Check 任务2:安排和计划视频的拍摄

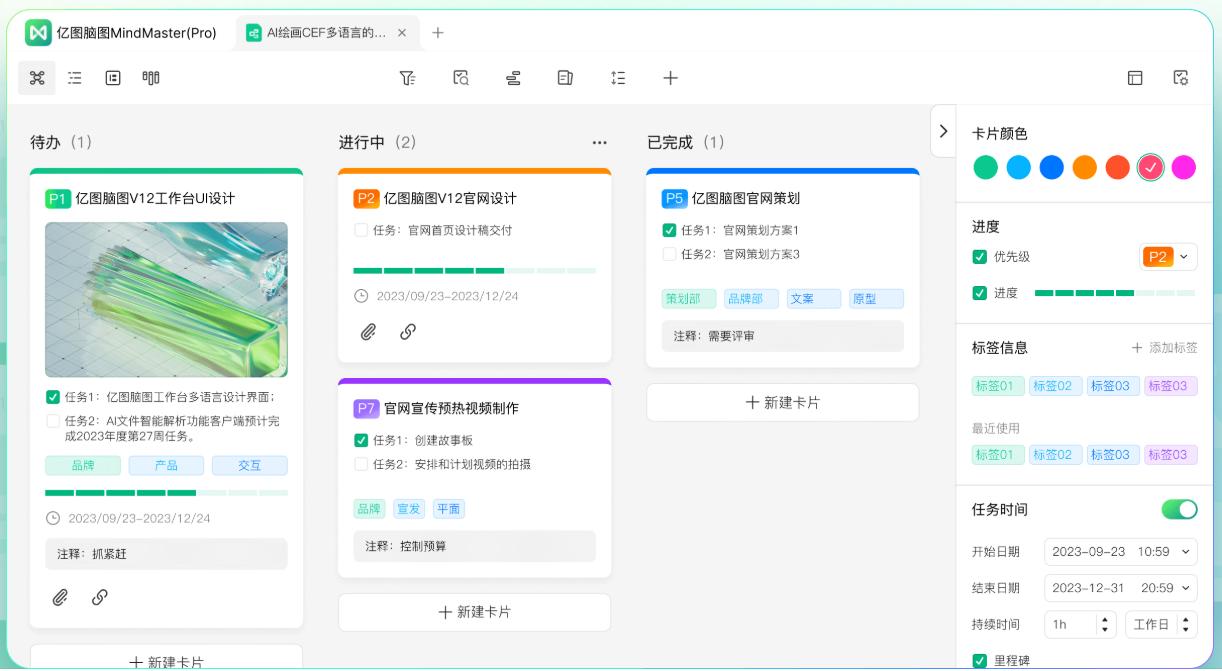tap(361, 464)
